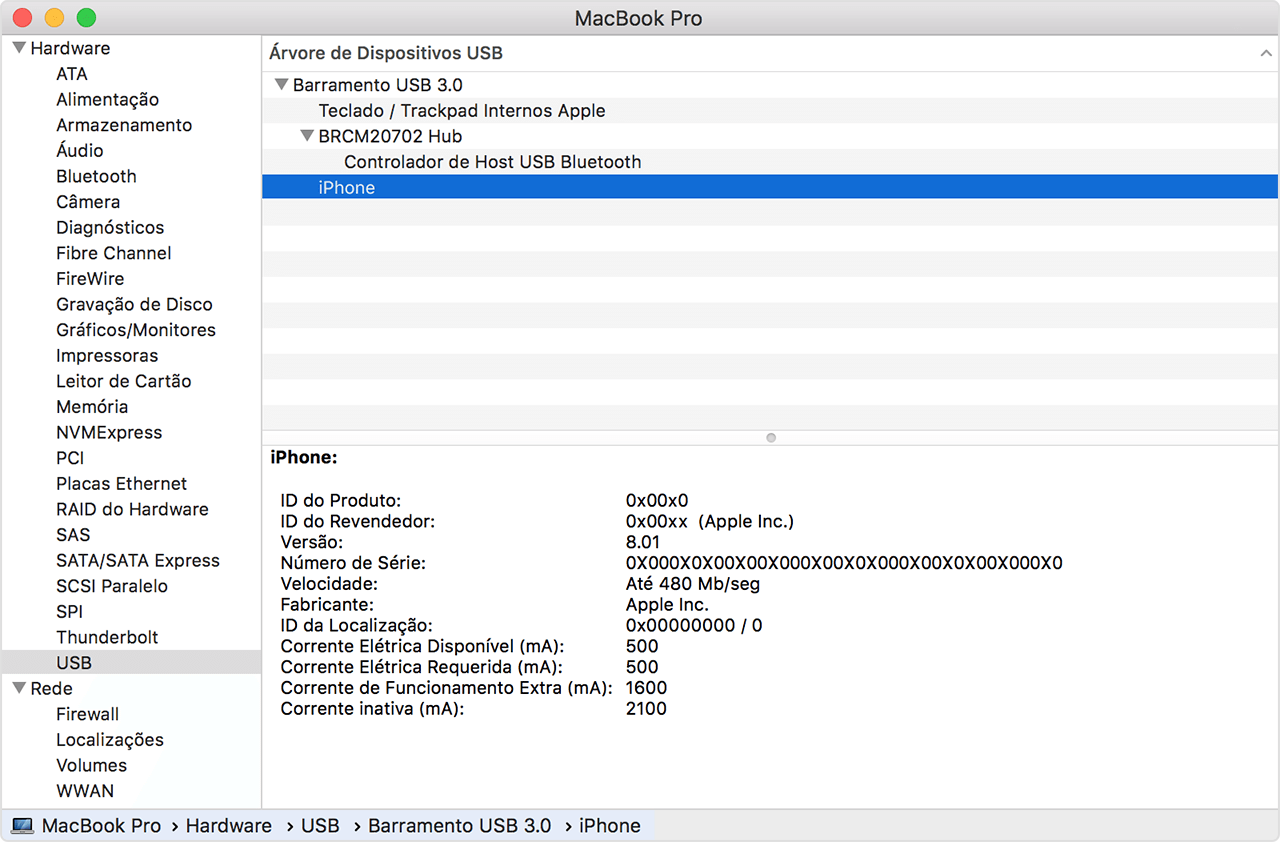This screenshot has height=842, width=1280.
Task: Select WWAN under Rede
Action: click(x=85, y=791)
